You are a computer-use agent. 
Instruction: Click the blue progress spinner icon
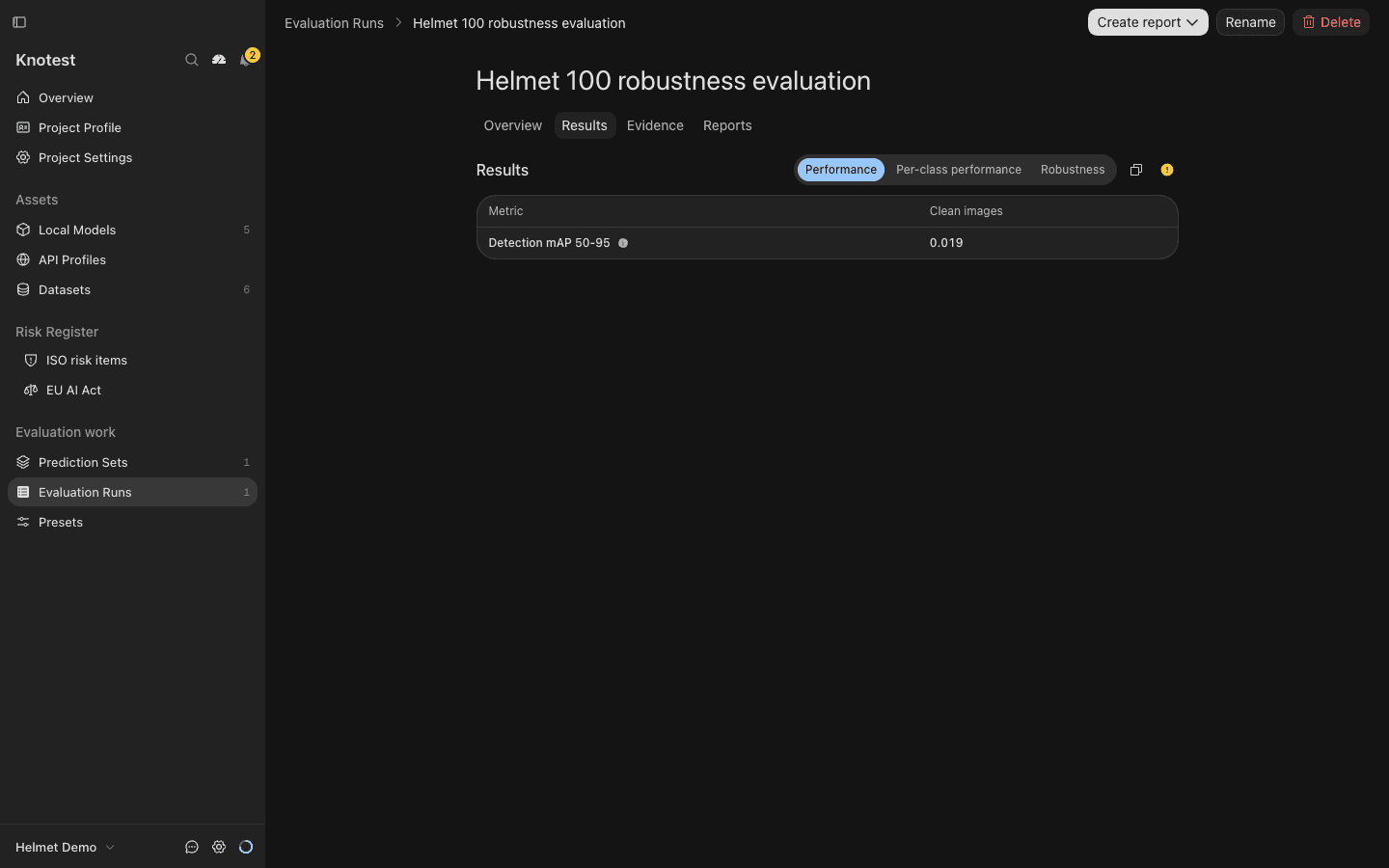(x=246, y=847)
